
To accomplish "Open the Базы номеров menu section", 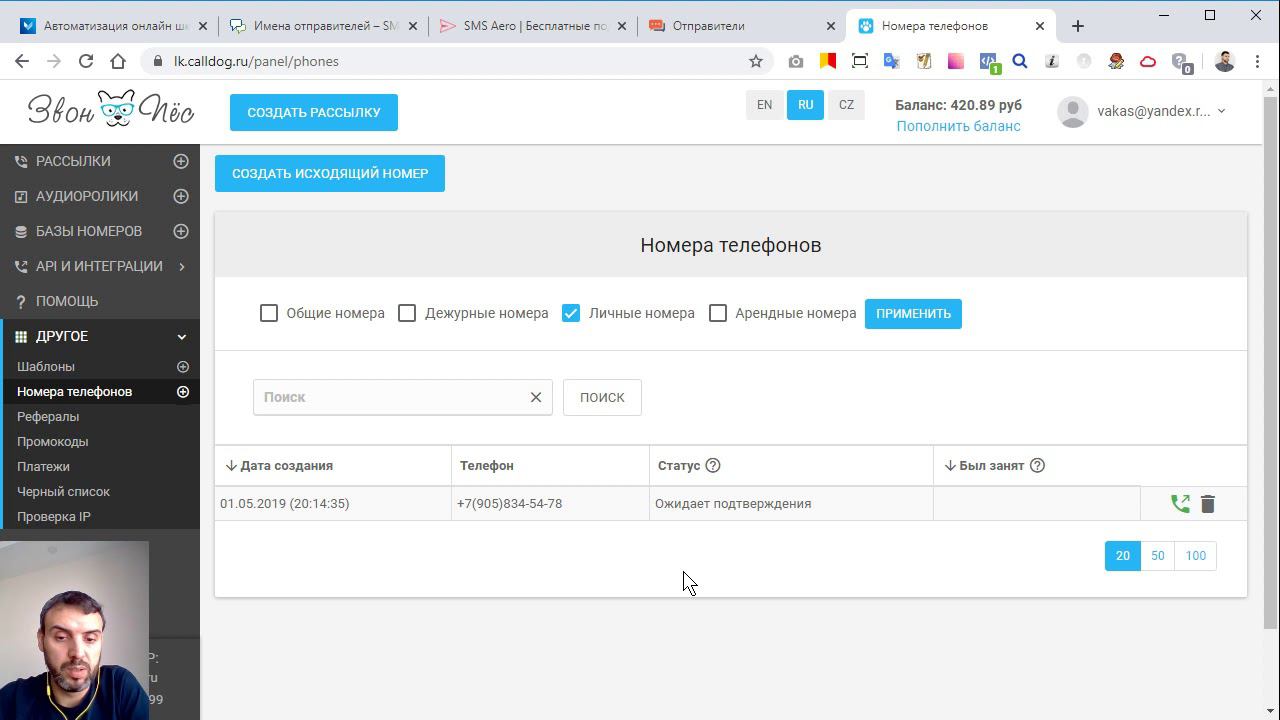I will tap(89, 231).
